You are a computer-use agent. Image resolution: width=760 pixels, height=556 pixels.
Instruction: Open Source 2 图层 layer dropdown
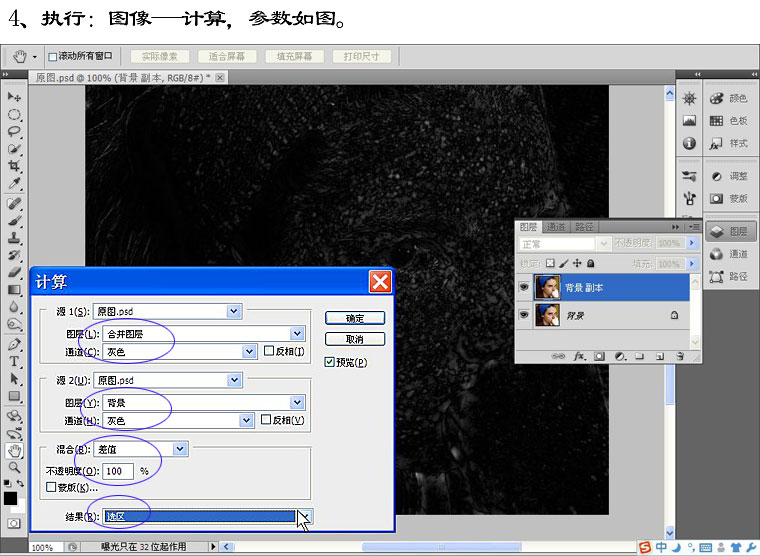click(x=297, y=402)
